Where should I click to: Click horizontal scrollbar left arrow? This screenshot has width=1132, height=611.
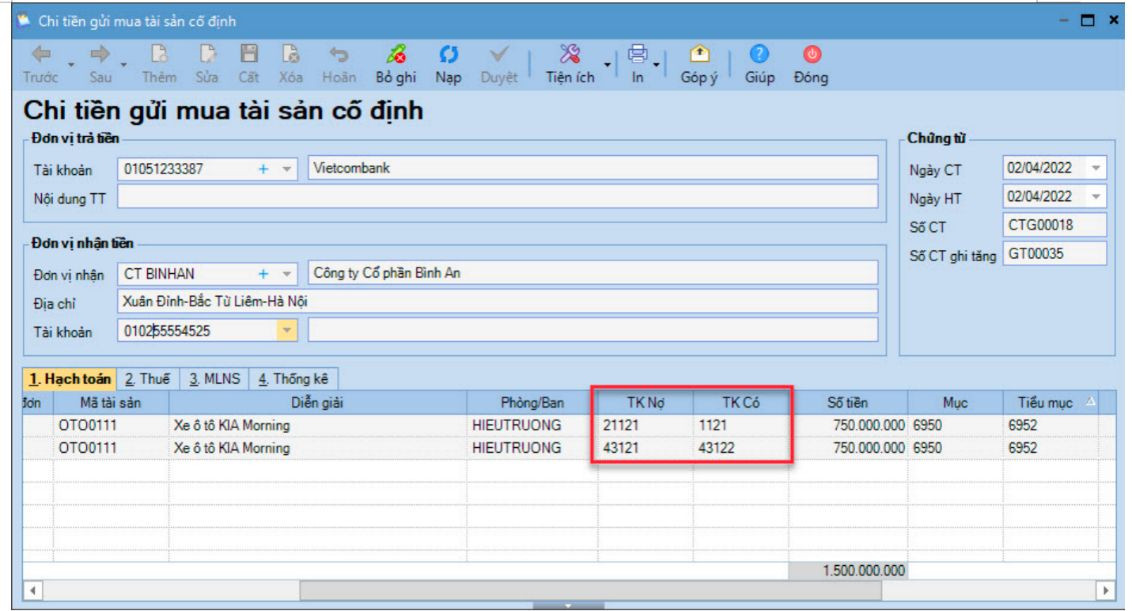[32, 591]
